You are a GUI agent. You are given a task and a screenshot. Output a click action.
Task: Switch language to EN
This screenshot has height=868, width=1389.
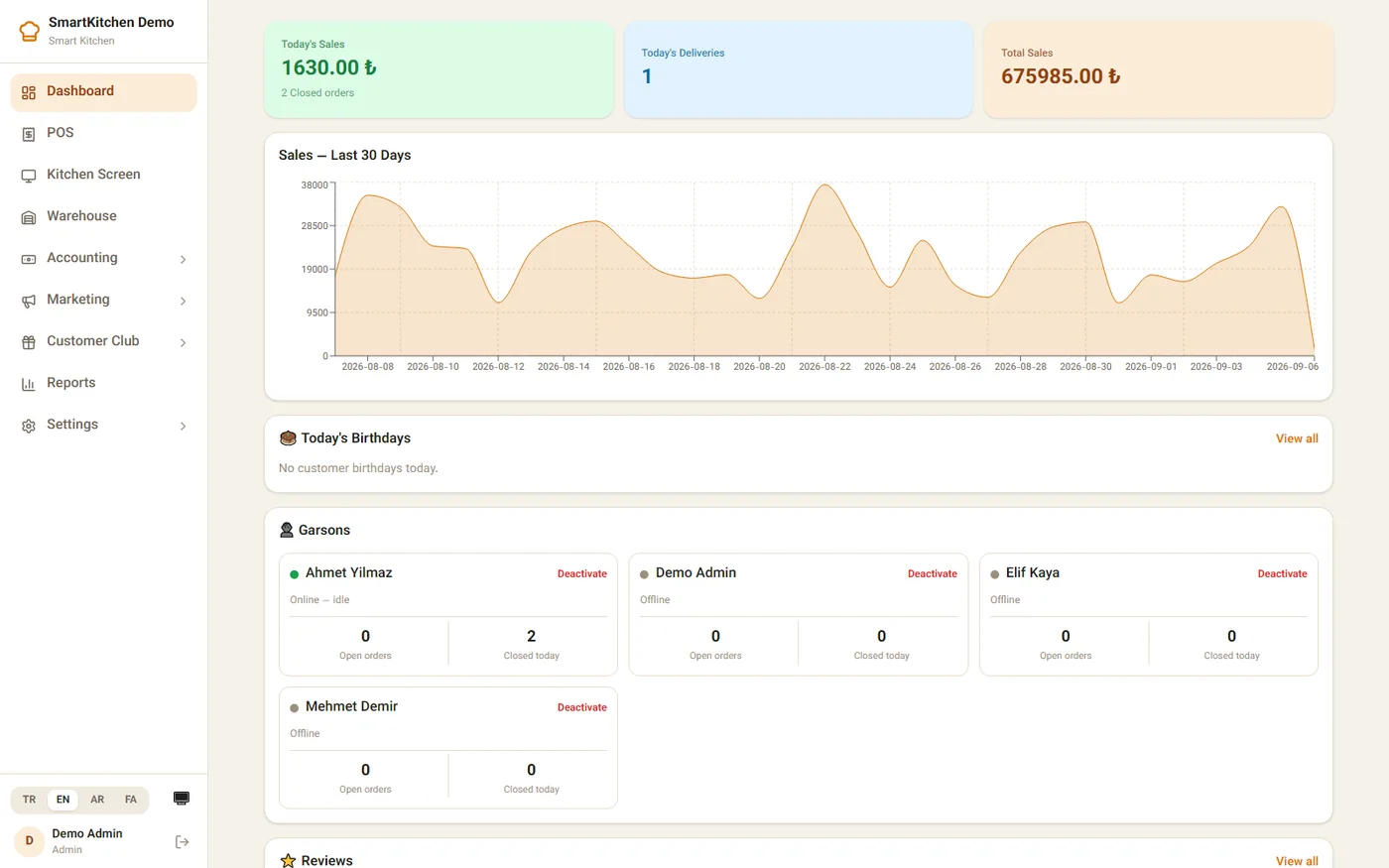pyautogui.click(x=63, y=800)
